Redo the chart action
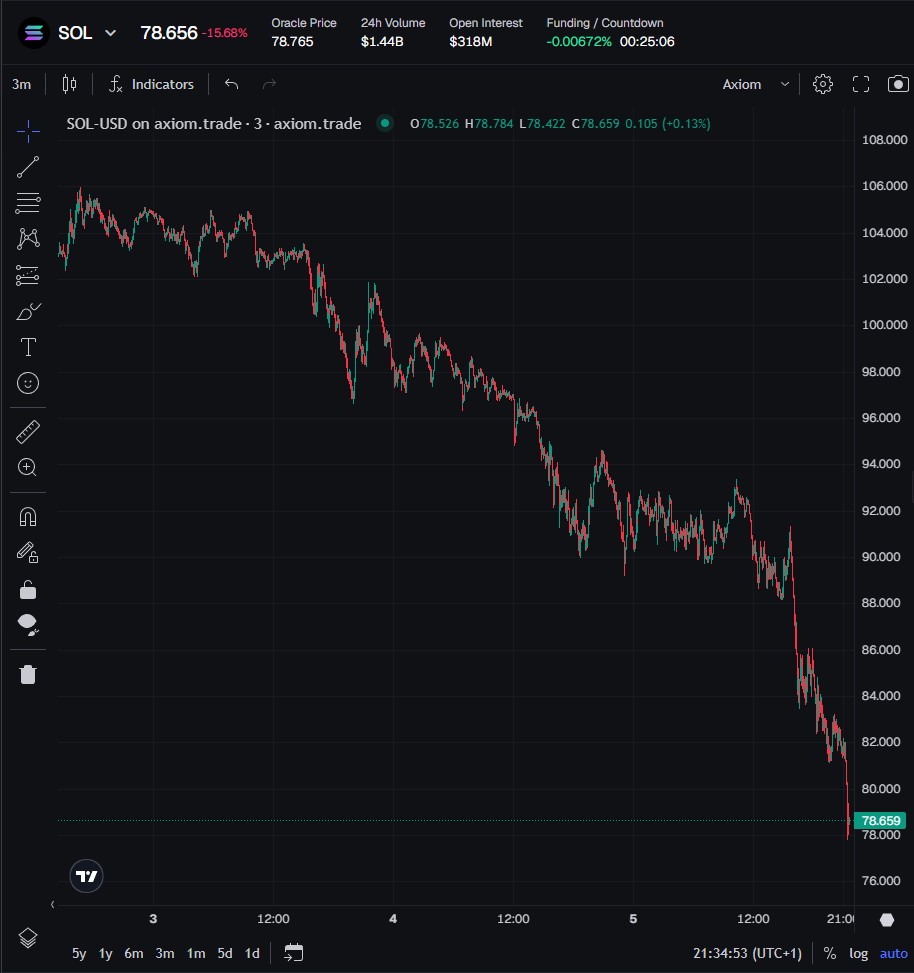The width and height of the screenshot is (914, 973). point(269,84)
